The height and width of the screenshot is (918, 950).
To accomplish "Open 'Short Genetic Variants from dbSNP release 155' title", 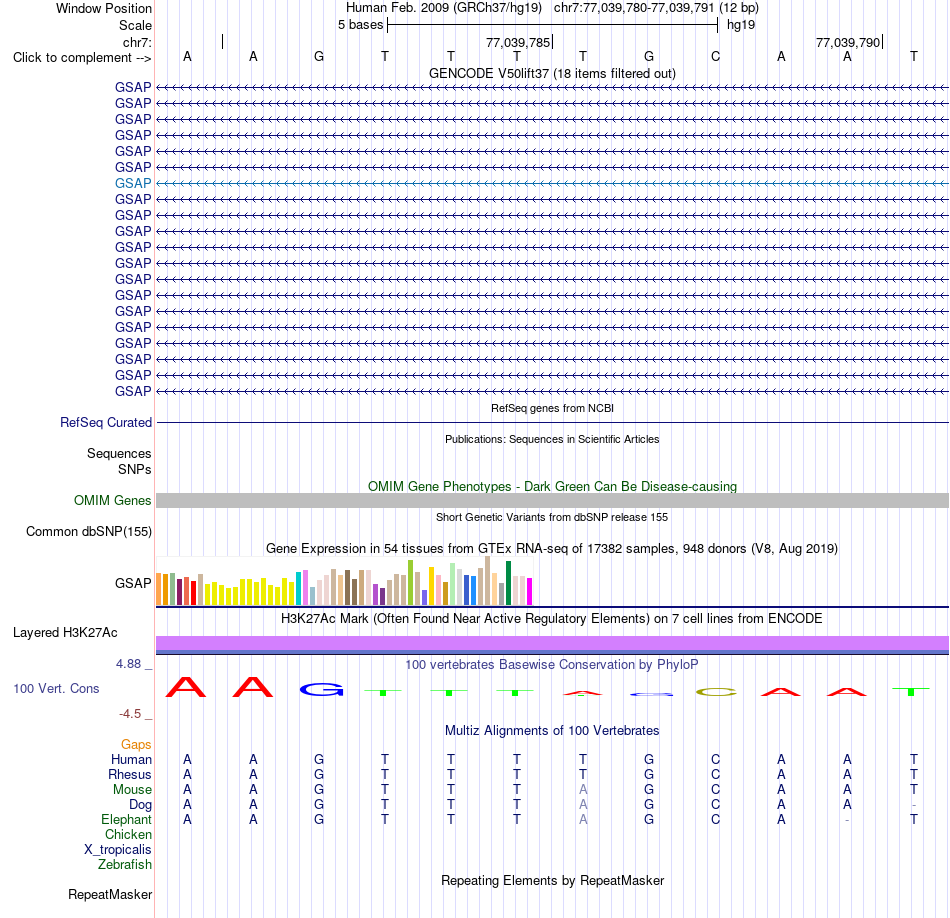I will click(552, 517).
